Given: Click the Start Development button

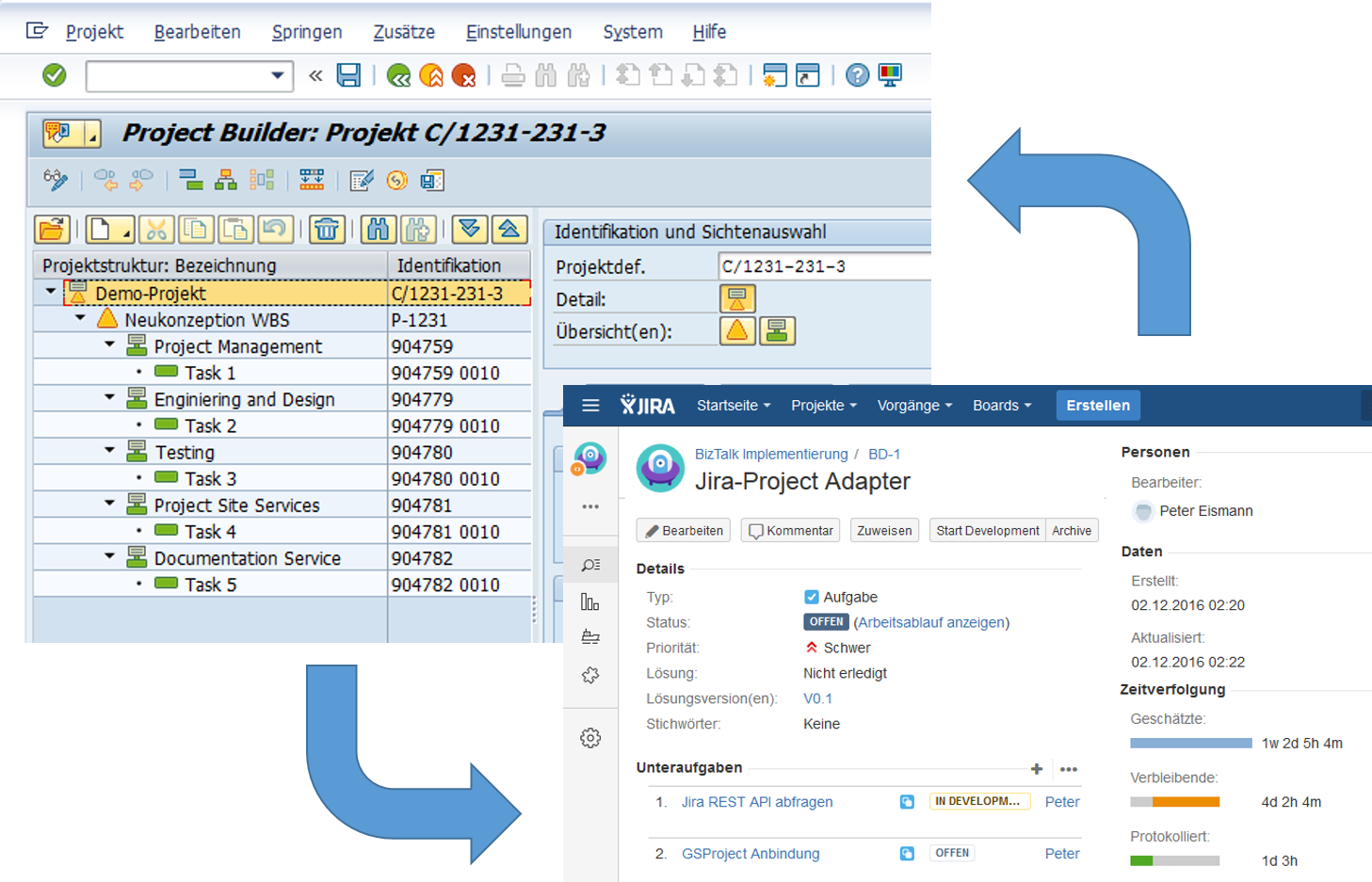Looking at the screenshot, I should tap(988, 531).
